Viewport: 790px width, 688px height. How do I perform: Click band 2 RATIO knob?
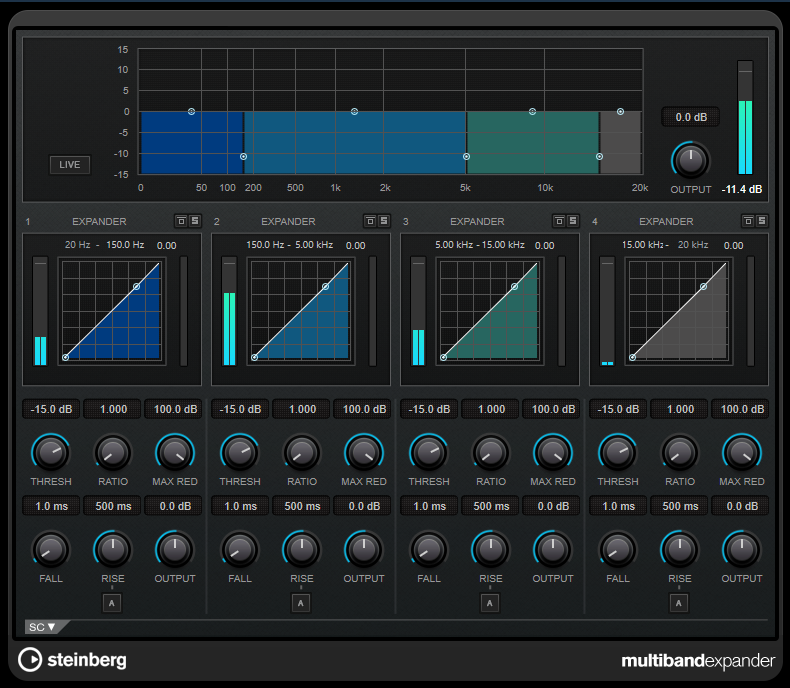point(302,452)
